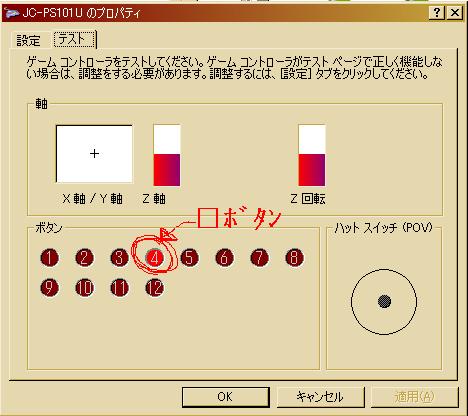Switch to the 設定 tab
468x416 pixels.
(29, 41)
